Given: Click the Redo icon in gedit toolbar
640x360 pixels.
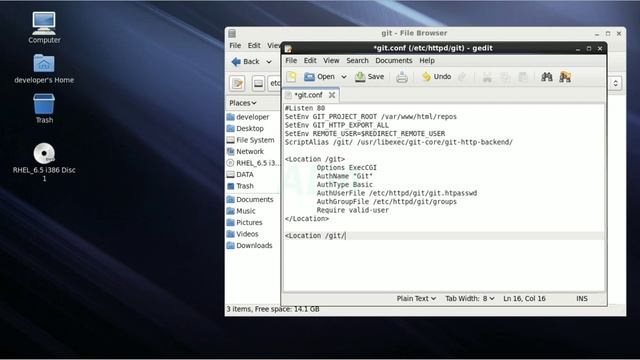Looking at the screenshot, I should click(462, 77).
